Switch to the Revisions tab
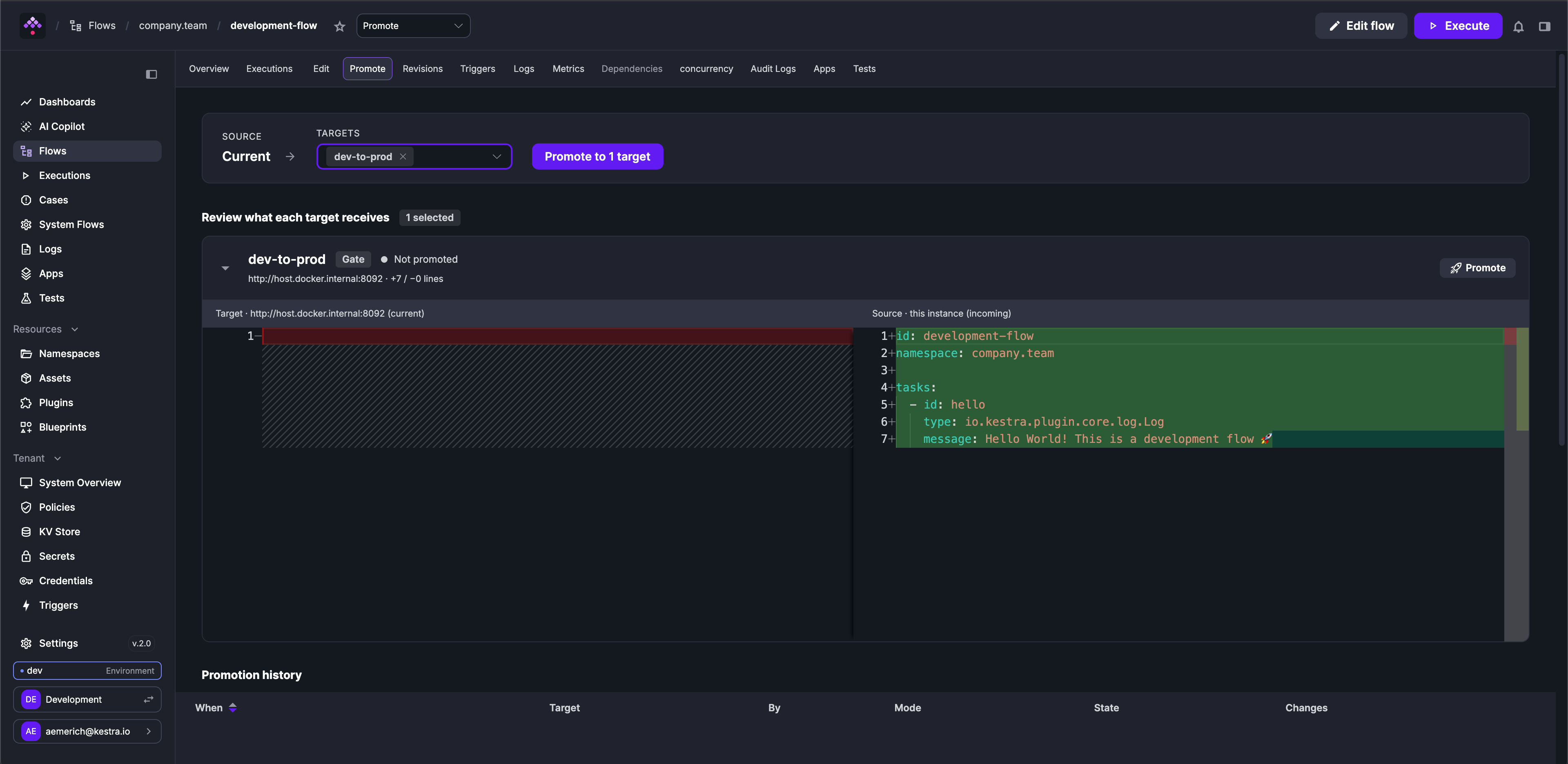Image resolution: width=1568 pixels, height=764 pixels. coord(423,69)
